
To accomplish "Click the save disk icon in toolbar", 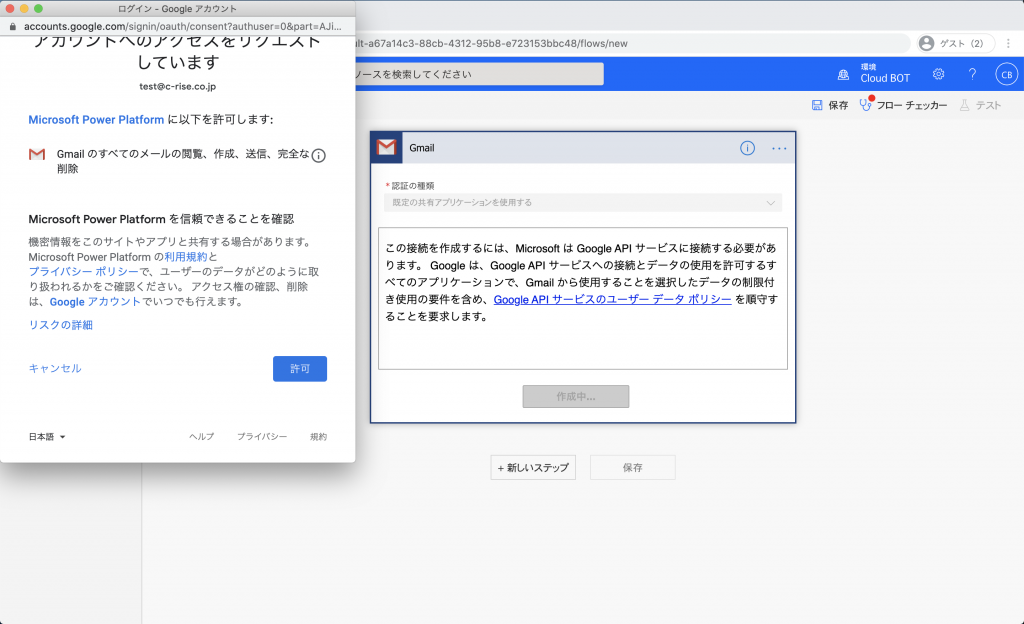I will click(817, 105).
